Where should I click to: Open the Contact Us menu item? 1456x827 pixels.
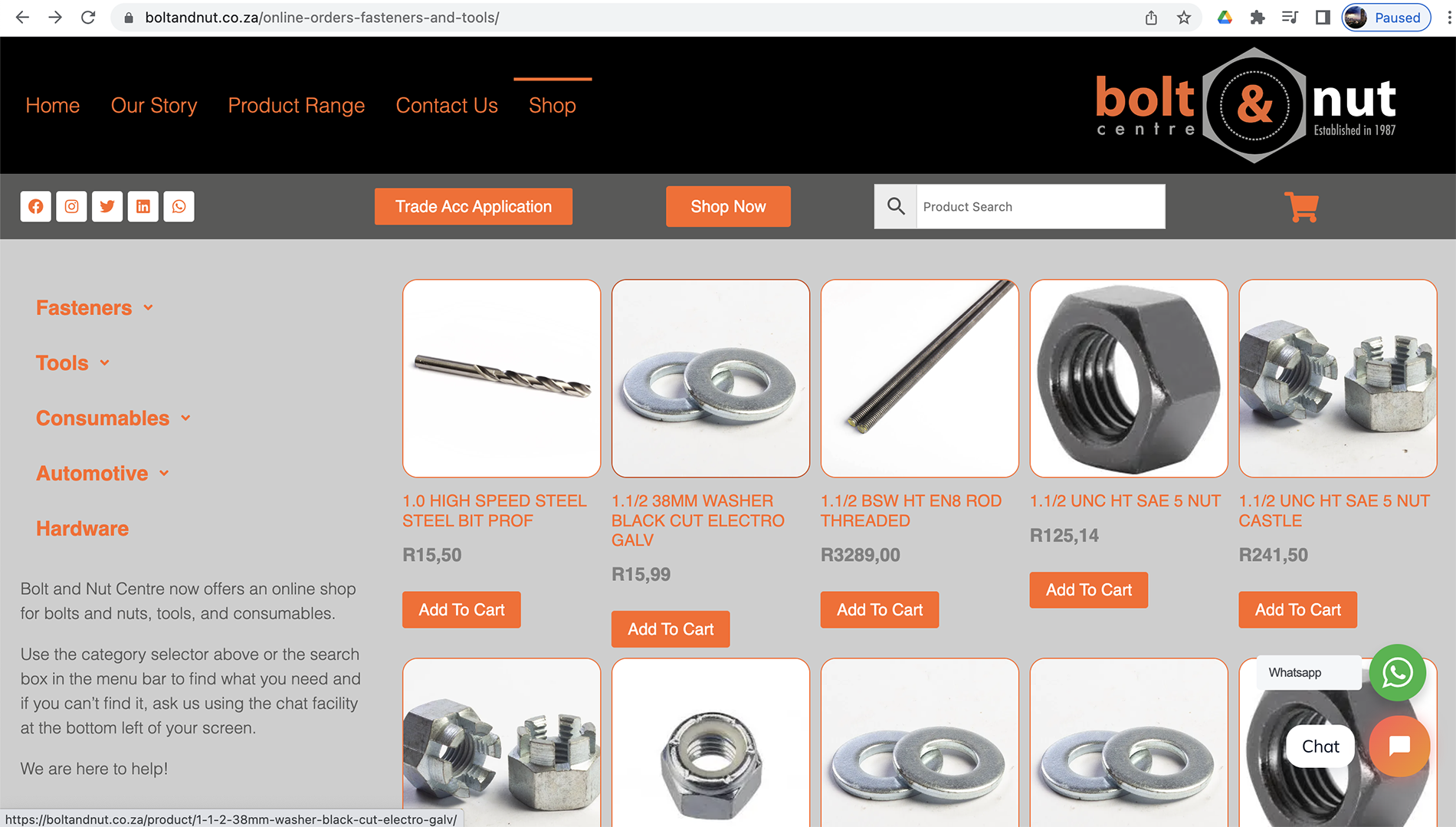pyautogui.click(x=447, y=105)
